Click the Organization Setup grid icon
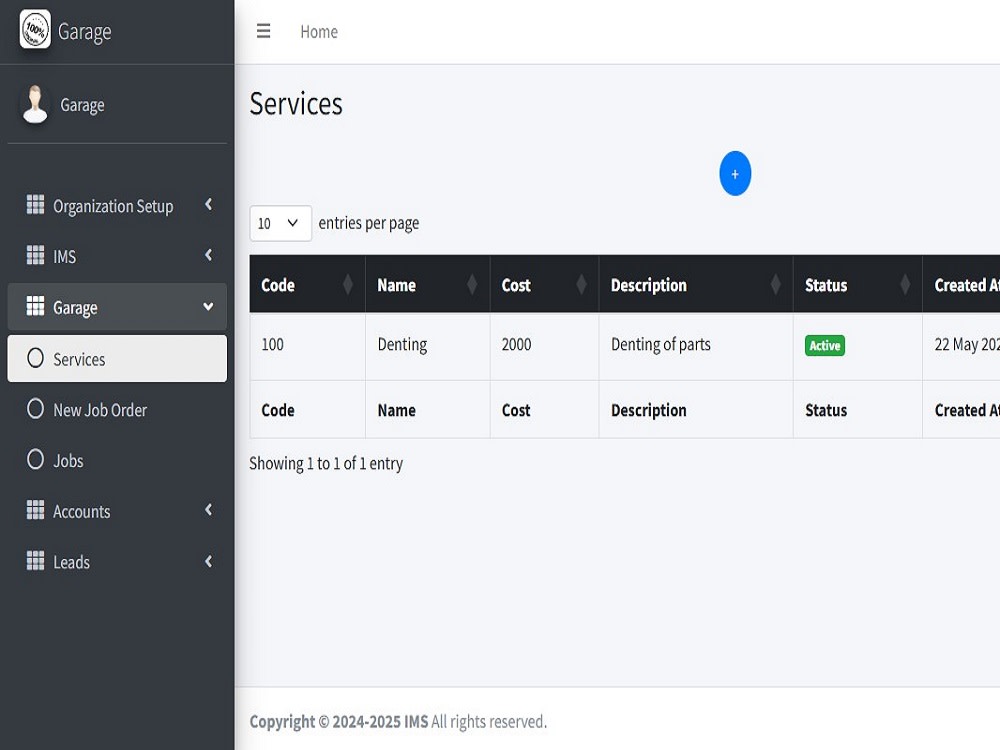The height and width of the screenshot is (750, 1000). (35, 205)
